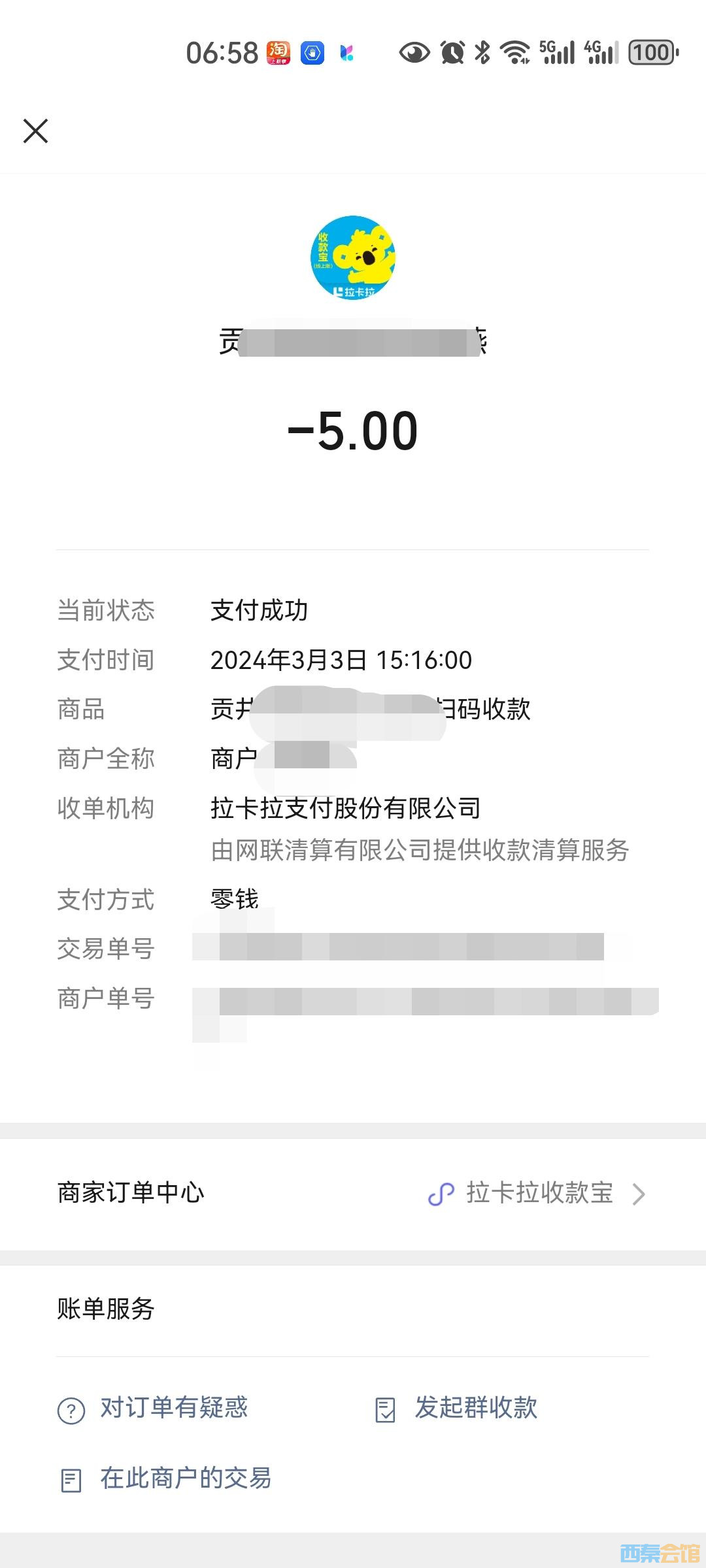The image size is (706, 1568).
Task: Tap the group collection receipt icon
Action: 385,1411
